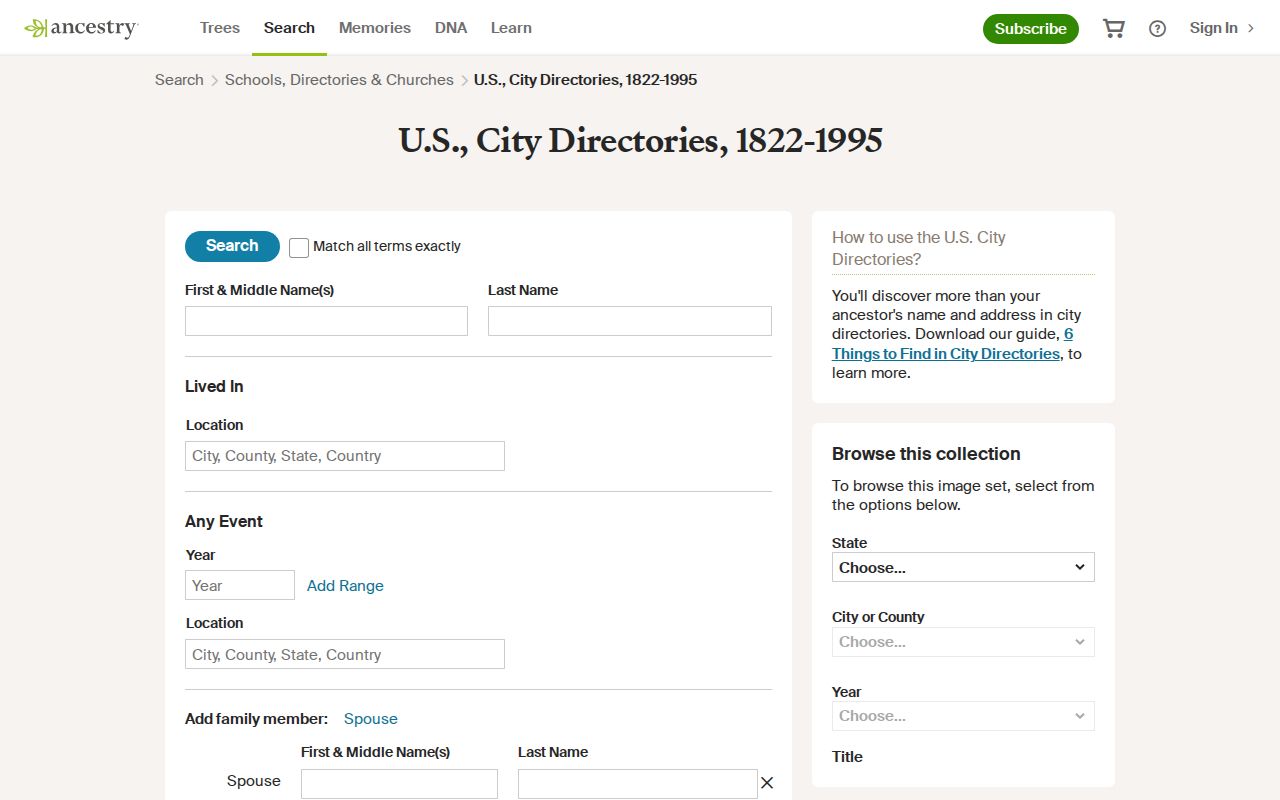Click the Browse this collection heading
Viewport: 1280px width, 800px height.
point(926,454)
